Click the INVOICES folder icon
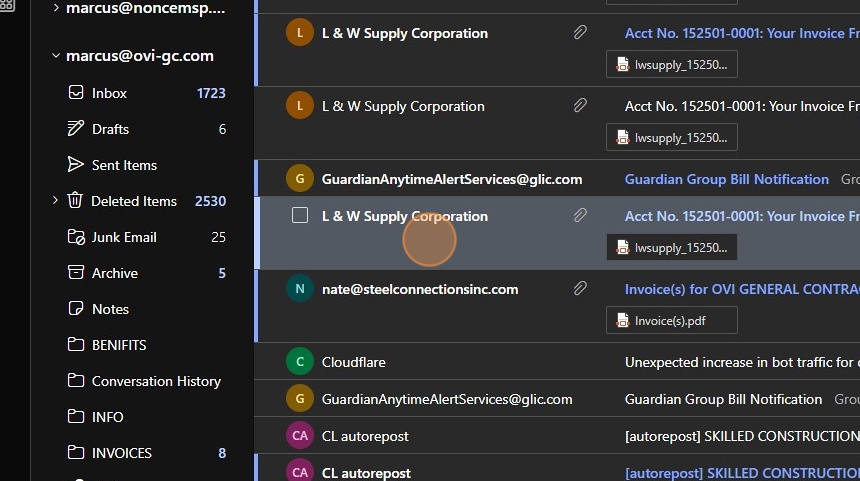Image resolution: width=860 pixels, height=481 pixels. pos(76,452)
